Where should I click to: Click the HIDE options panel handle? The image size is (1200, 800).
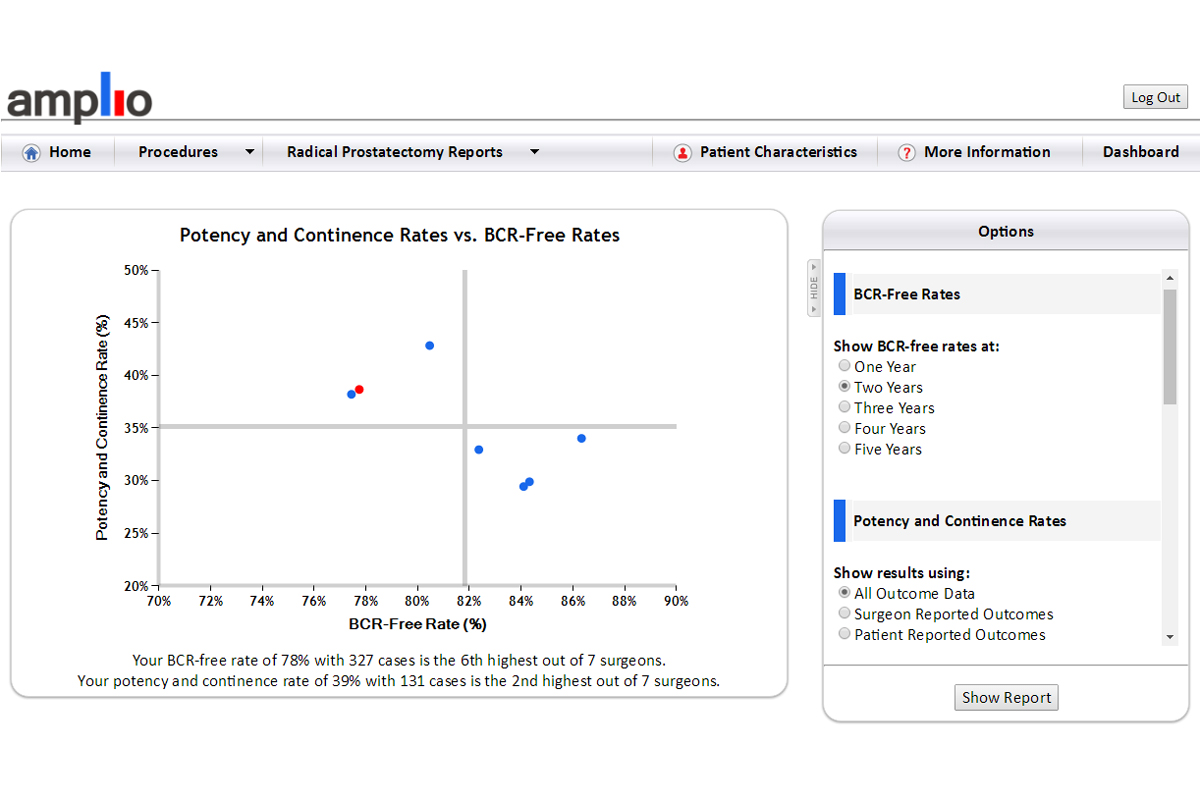click(x=814, y=288)
